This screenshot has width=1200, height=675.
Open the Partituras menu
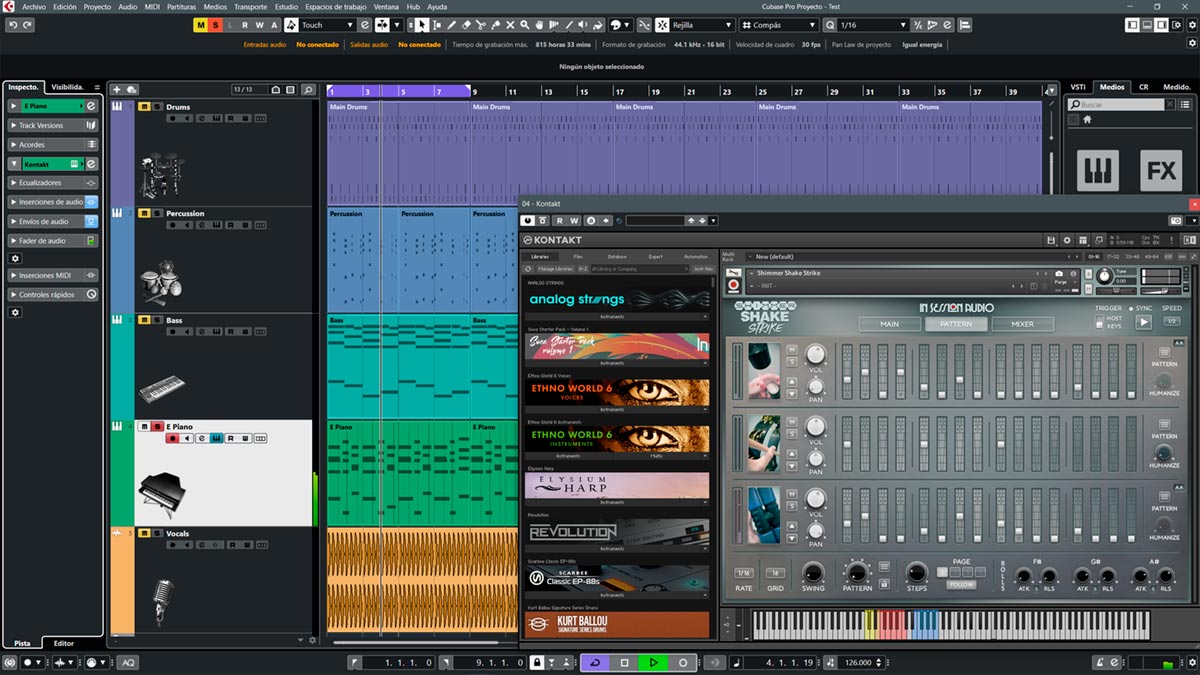(x=181, y=7)
